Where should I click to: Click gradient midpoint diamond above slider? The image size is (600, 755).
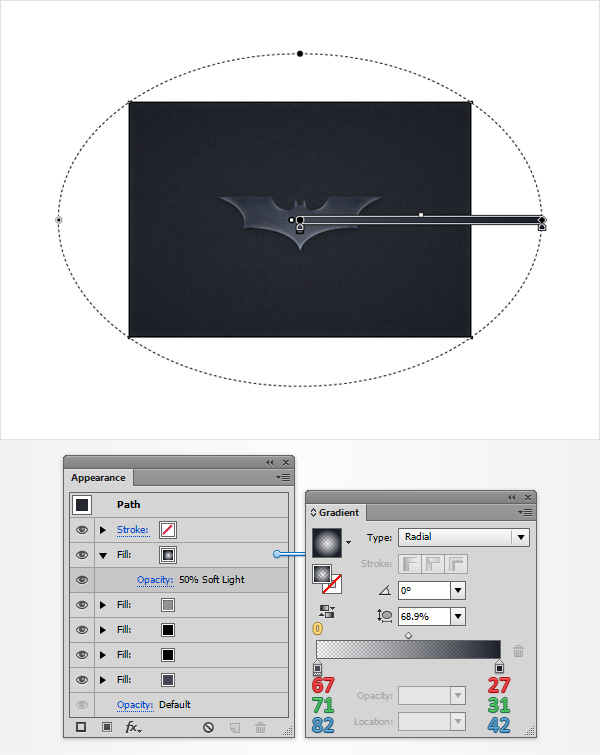(408, 636)
